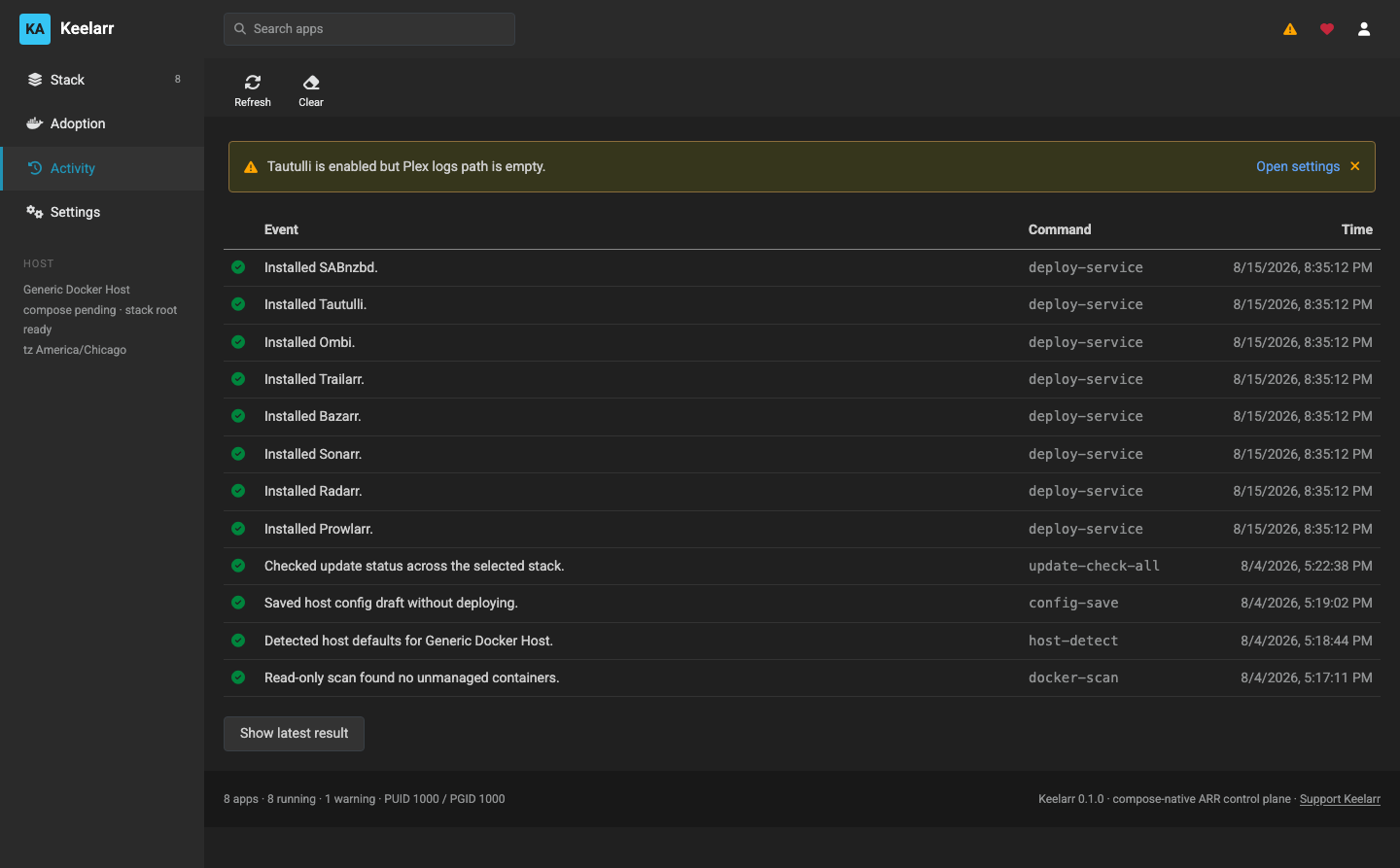
Task: Open the warning triangle in top bar
Action: (1290, 29)
